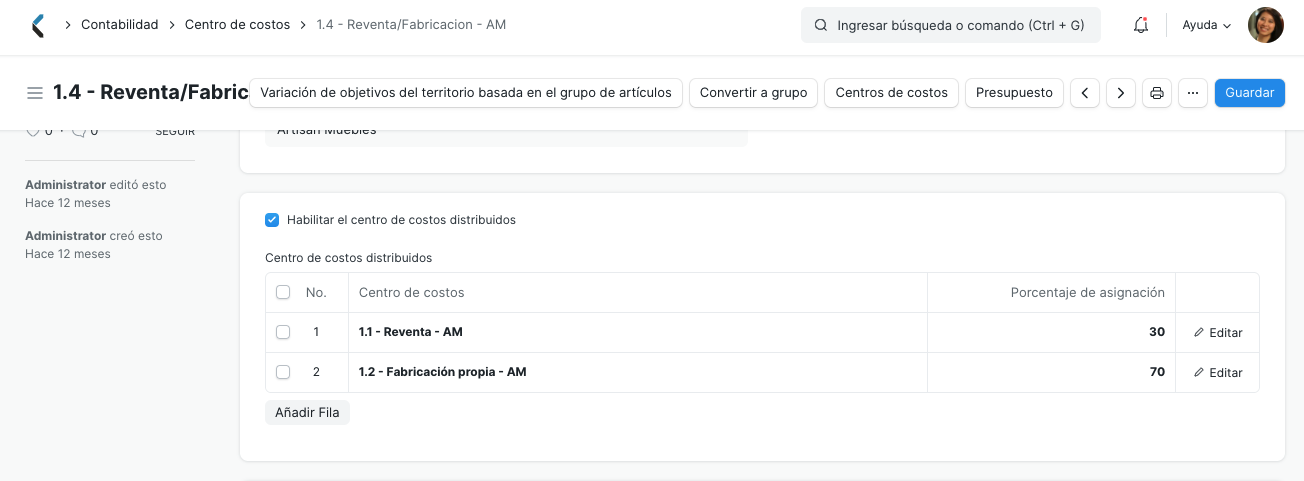Click Editar on row 1.2 - Fabricación propia

point(1218,373)
